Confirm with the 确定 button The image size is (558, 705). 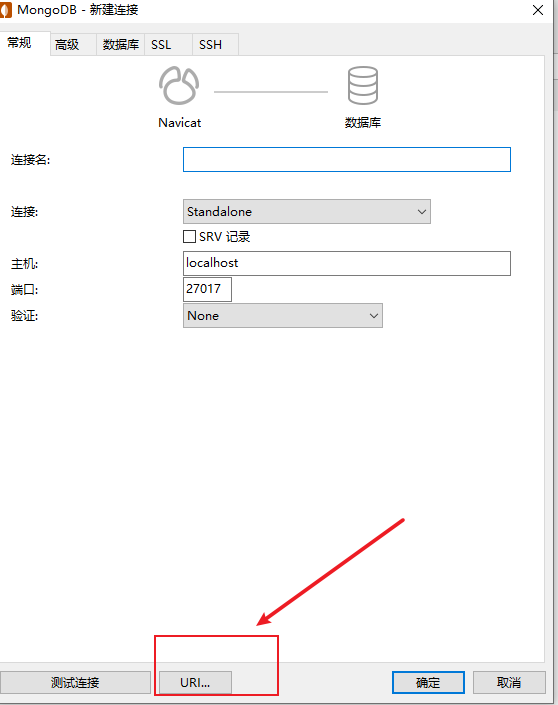(x=428, y=683)
